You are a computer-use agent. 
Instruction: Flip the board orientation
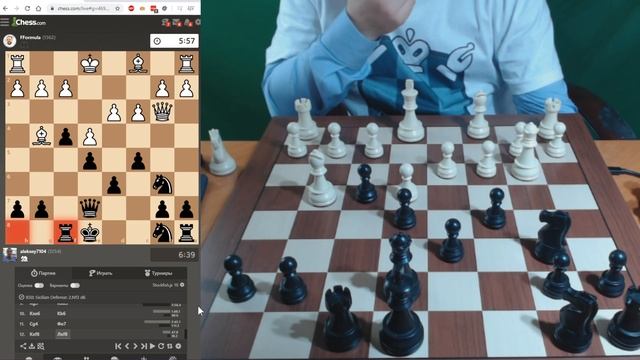tap(169, 346)
